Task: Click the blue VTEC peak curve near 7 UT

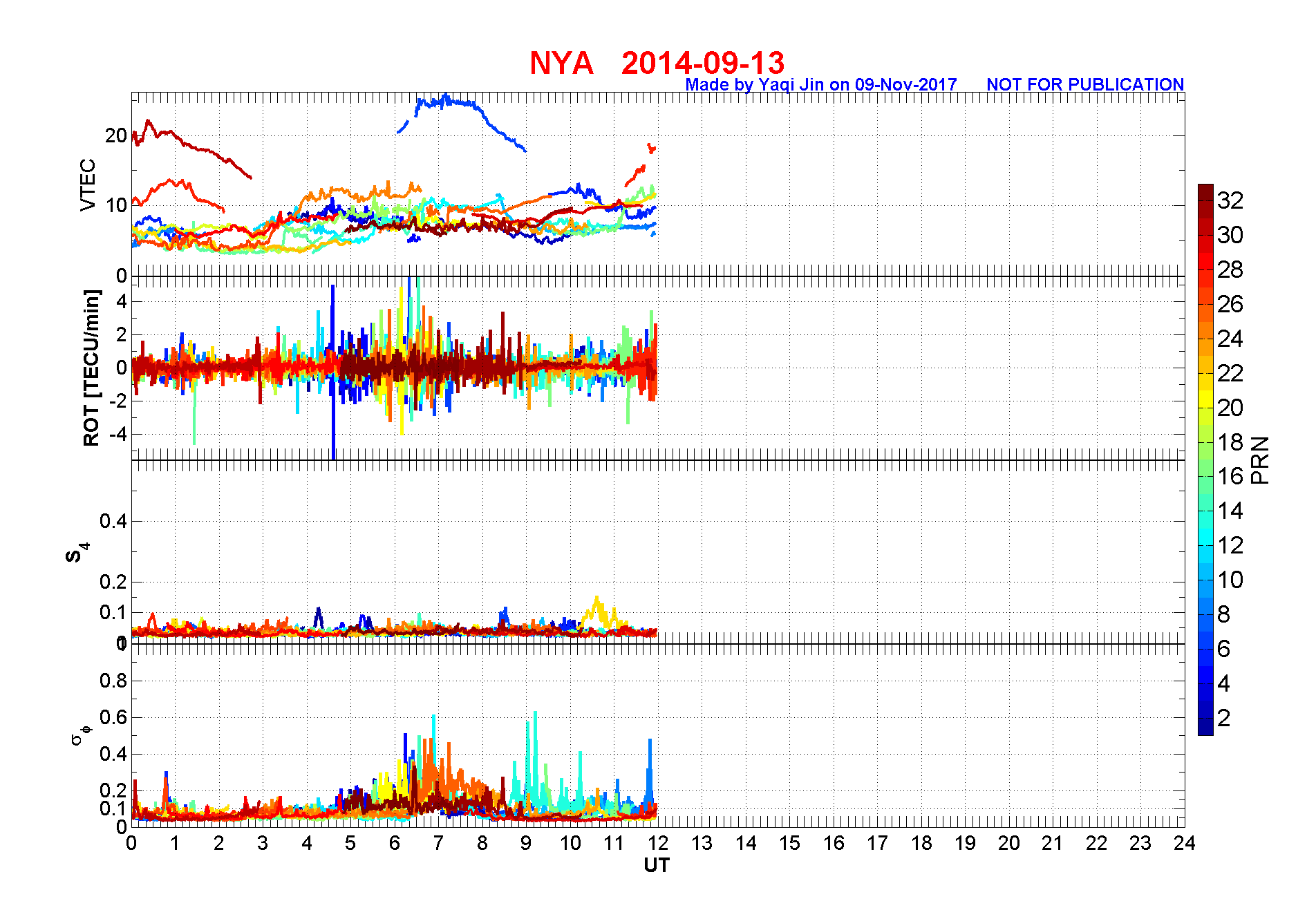Action: [446, 101]
